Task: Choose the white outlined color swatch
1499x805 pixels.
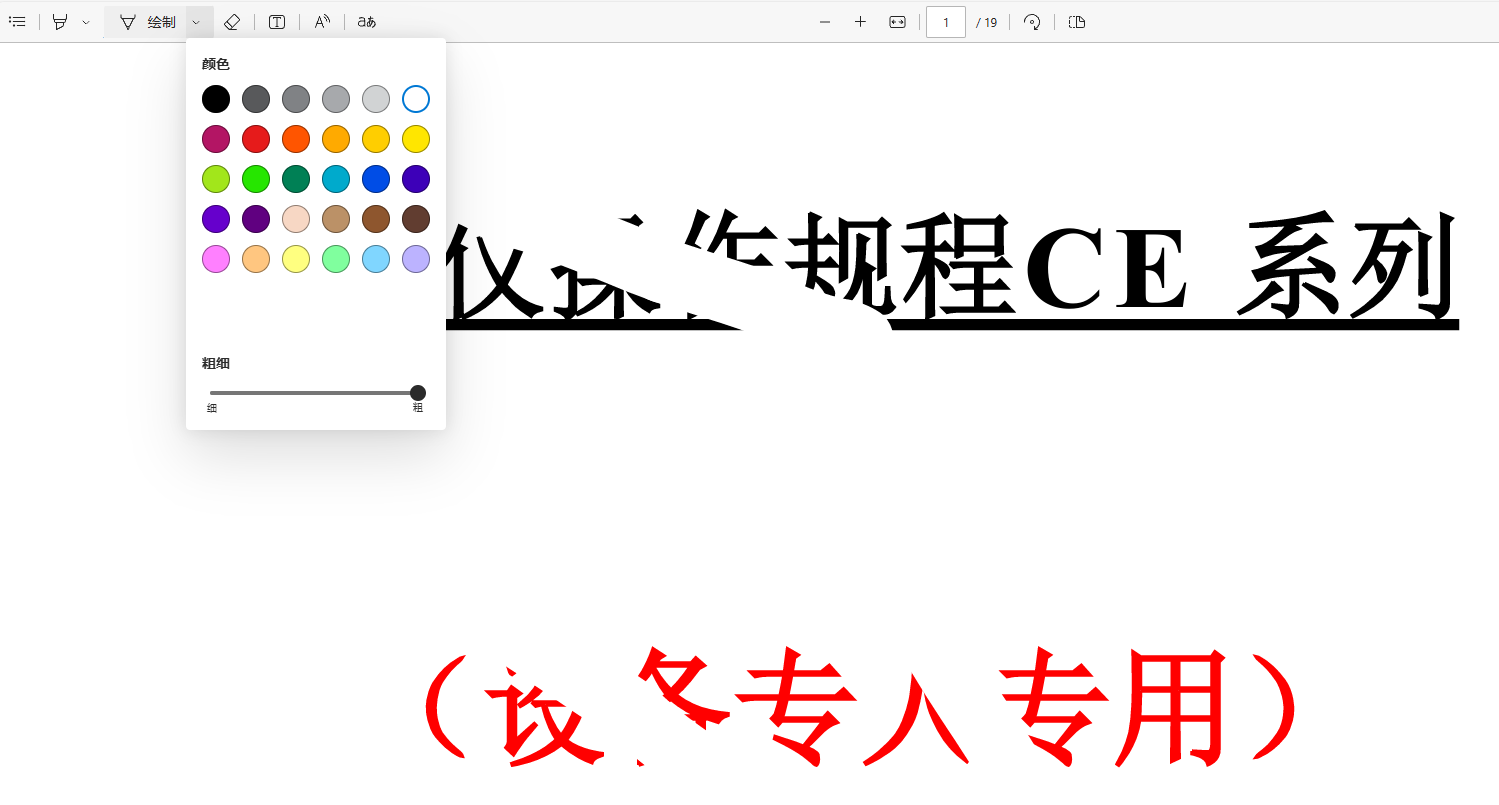Action: [416, 99]
